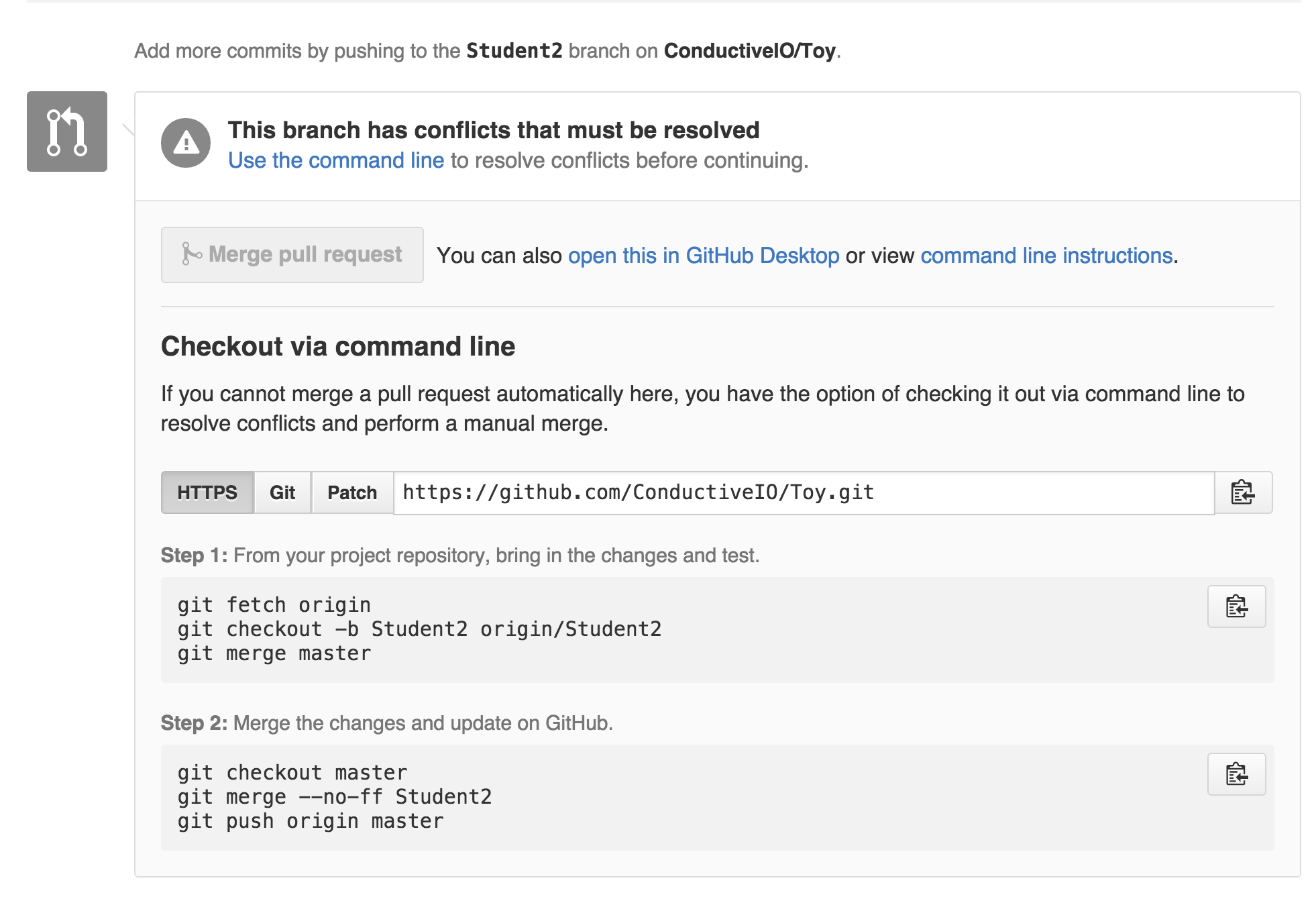Follow 'open this in GitHub Desktop' link
This screenshot has height=899, width=1316.
704,256
